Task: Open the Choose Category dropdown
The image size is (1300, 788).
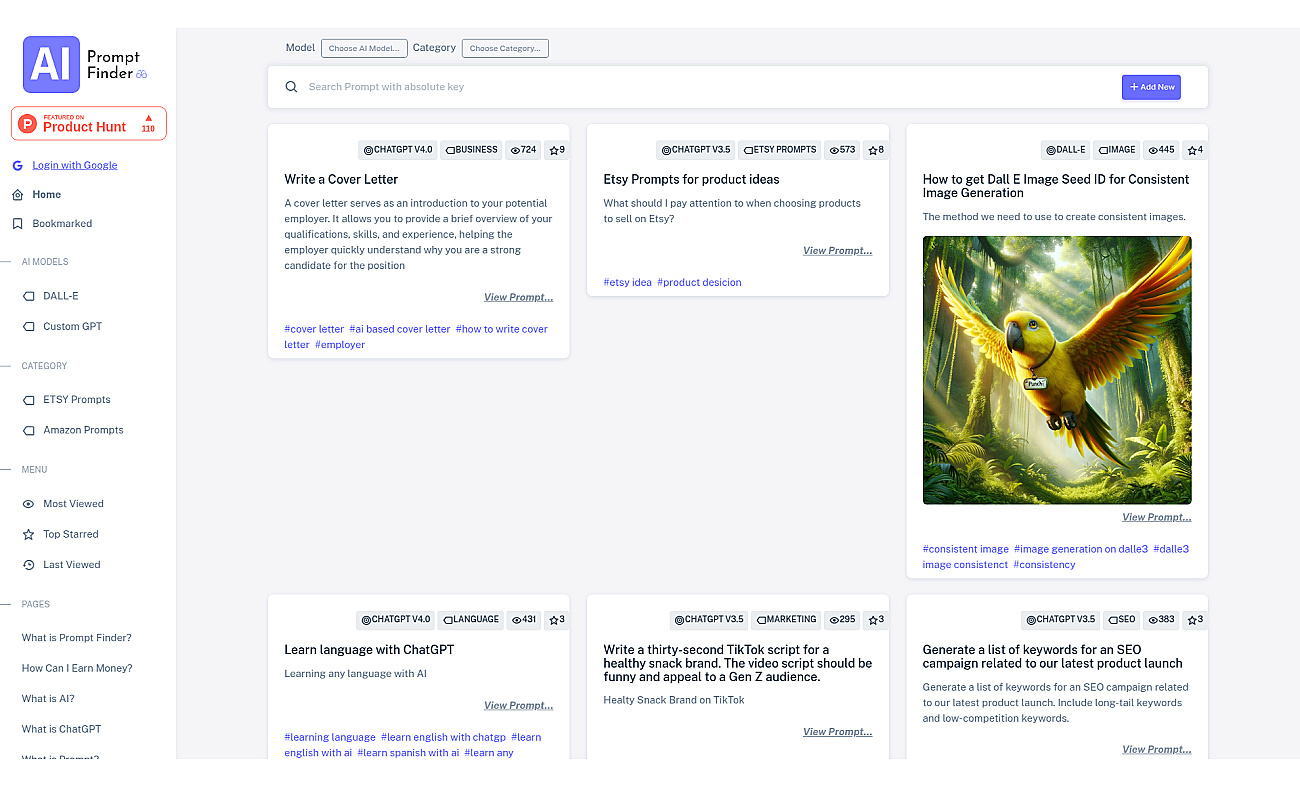Action: [x=505, y=48]
